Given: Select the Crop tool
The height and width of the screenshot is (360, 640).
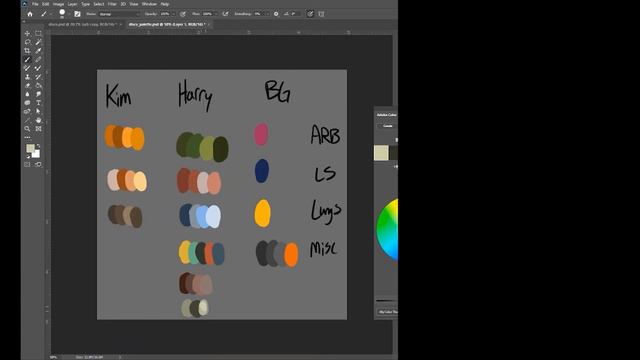Looking at the screenshot, I should [27, 51].
